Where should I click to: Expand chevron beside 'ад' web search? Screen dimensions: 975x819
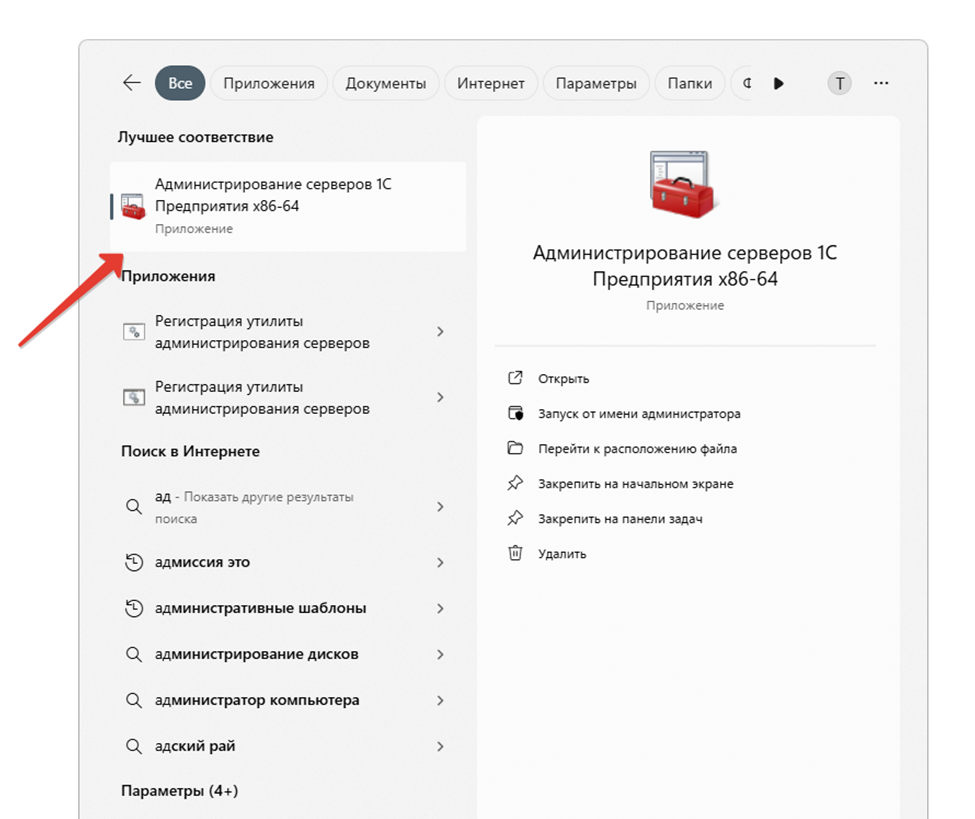pos(440,507)
